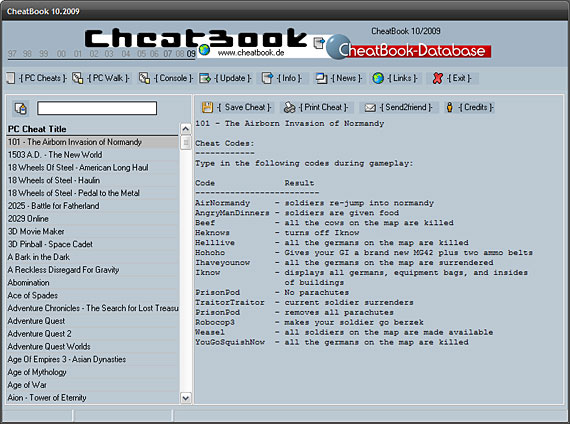Click the PC Walk icon
Viewport: 570px width, 424px height.
tap(77, 78)
